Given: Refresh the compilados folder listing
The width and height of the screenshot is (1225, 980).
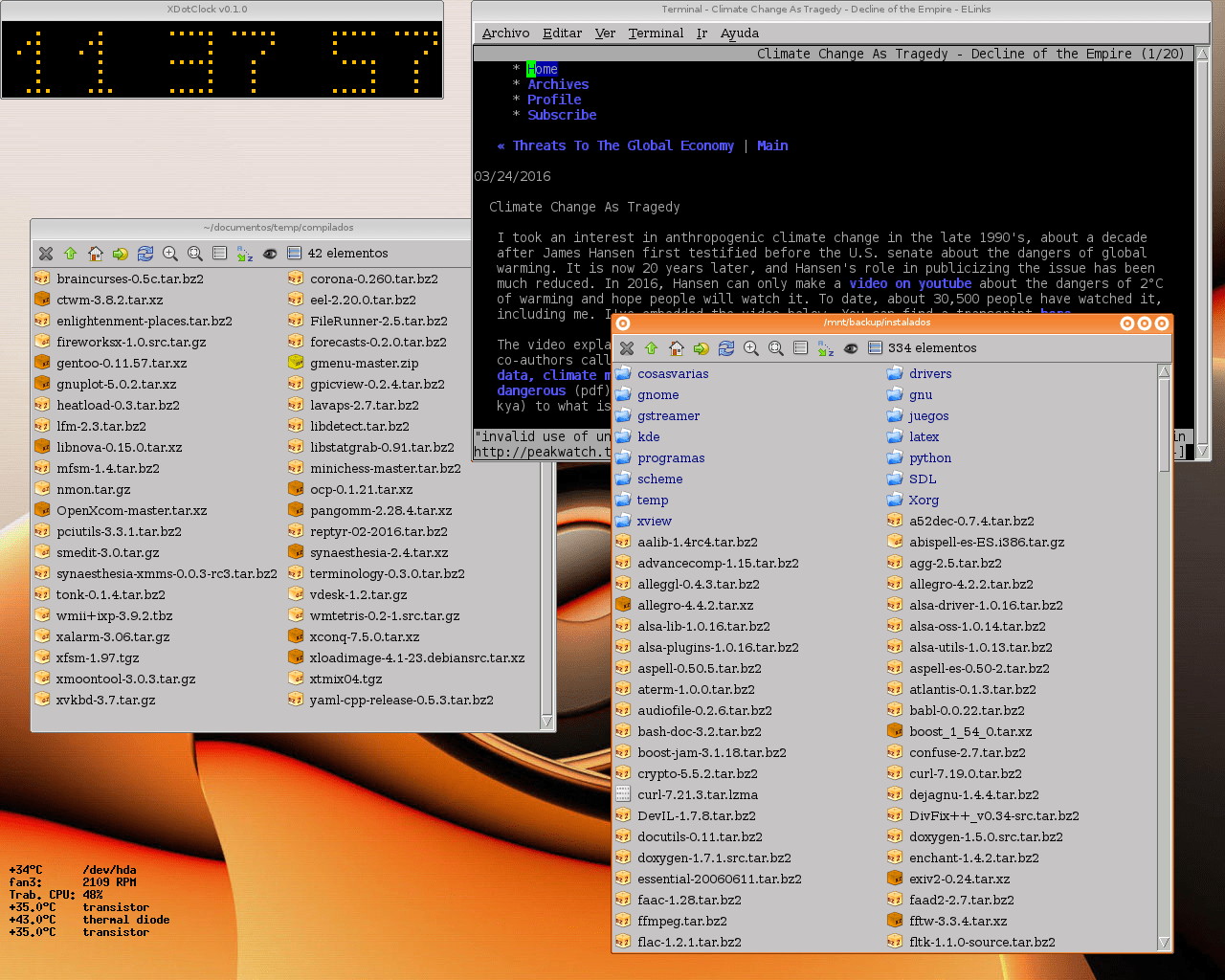Looking at the screenshot, I should click(x=145, y=254).
